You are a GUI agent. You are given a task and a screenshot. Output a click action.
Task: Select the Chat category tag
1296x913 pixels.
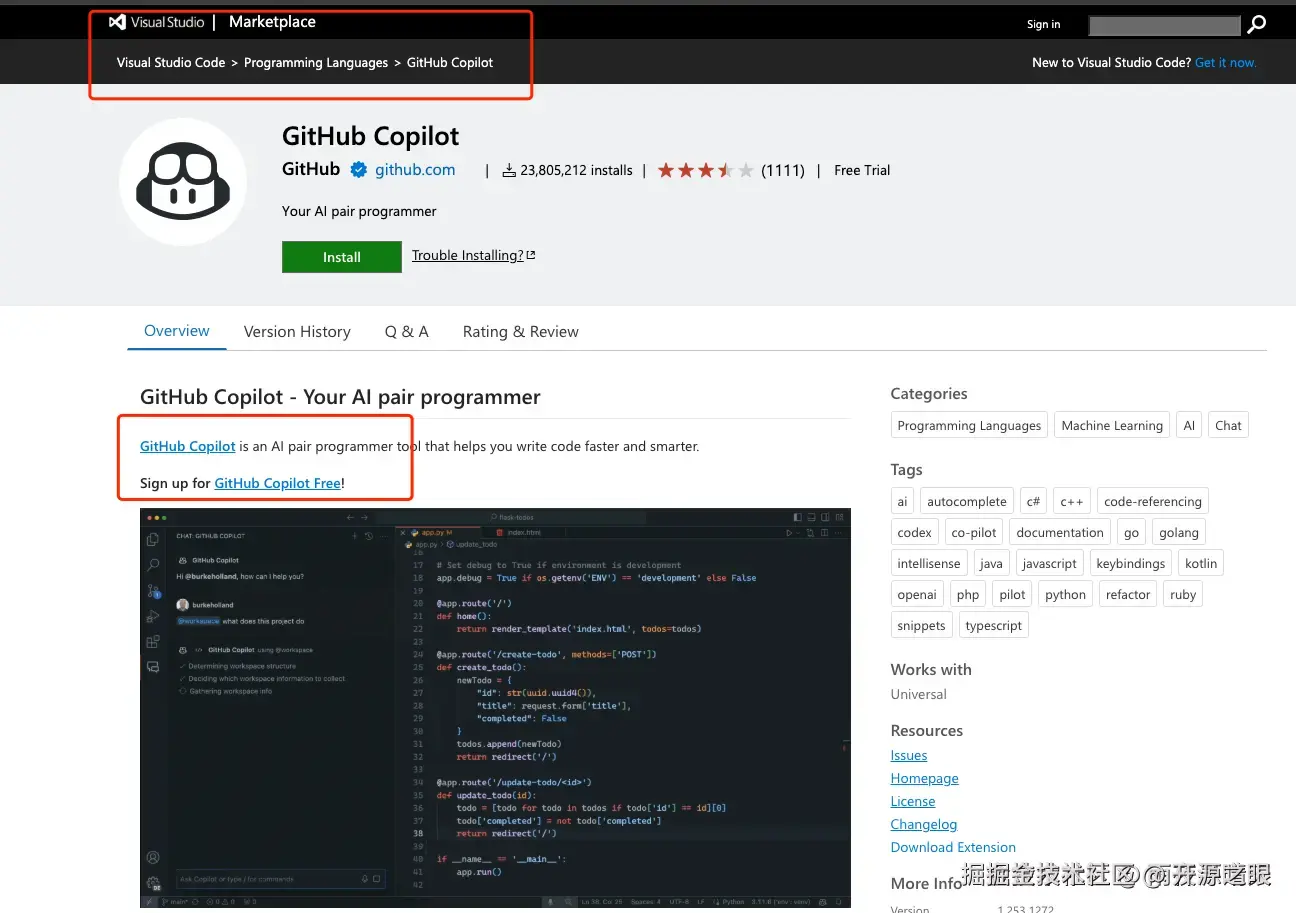[1228, 425]
